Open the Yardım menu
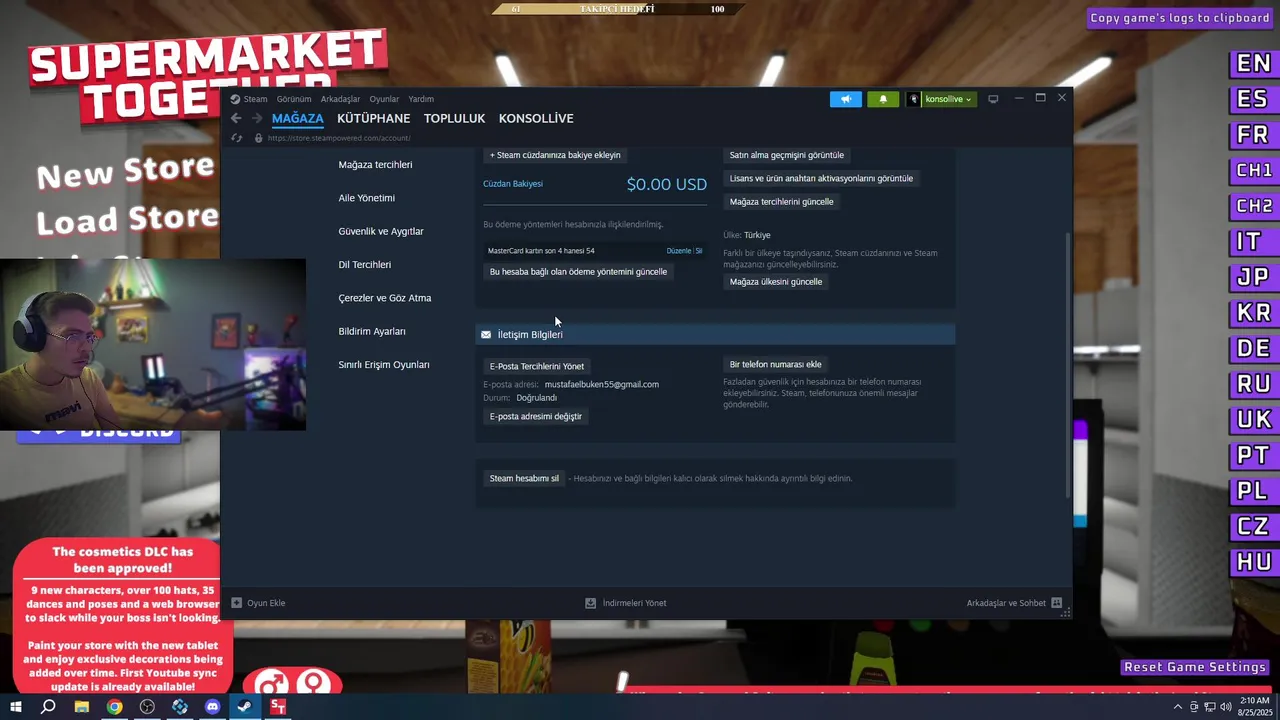 click(x=421, y=99)
